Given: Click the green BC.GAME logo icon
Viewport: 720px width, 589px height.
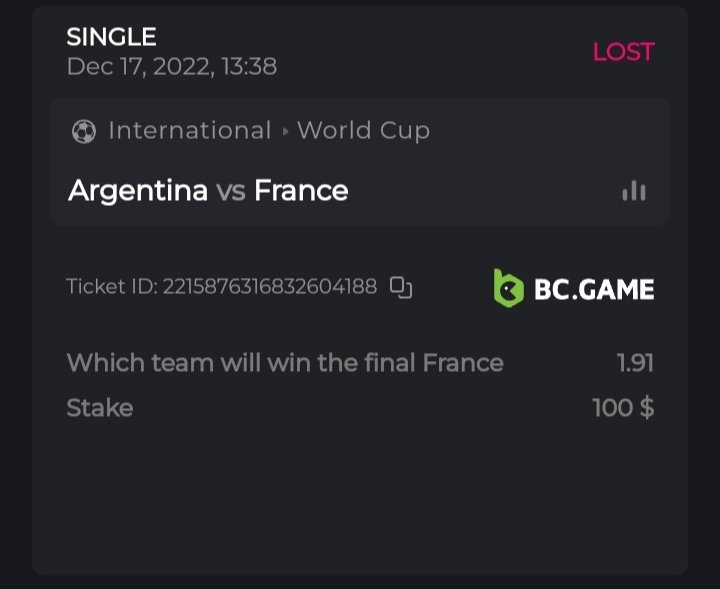Looking at the screenshot, I should click(509, 288).
